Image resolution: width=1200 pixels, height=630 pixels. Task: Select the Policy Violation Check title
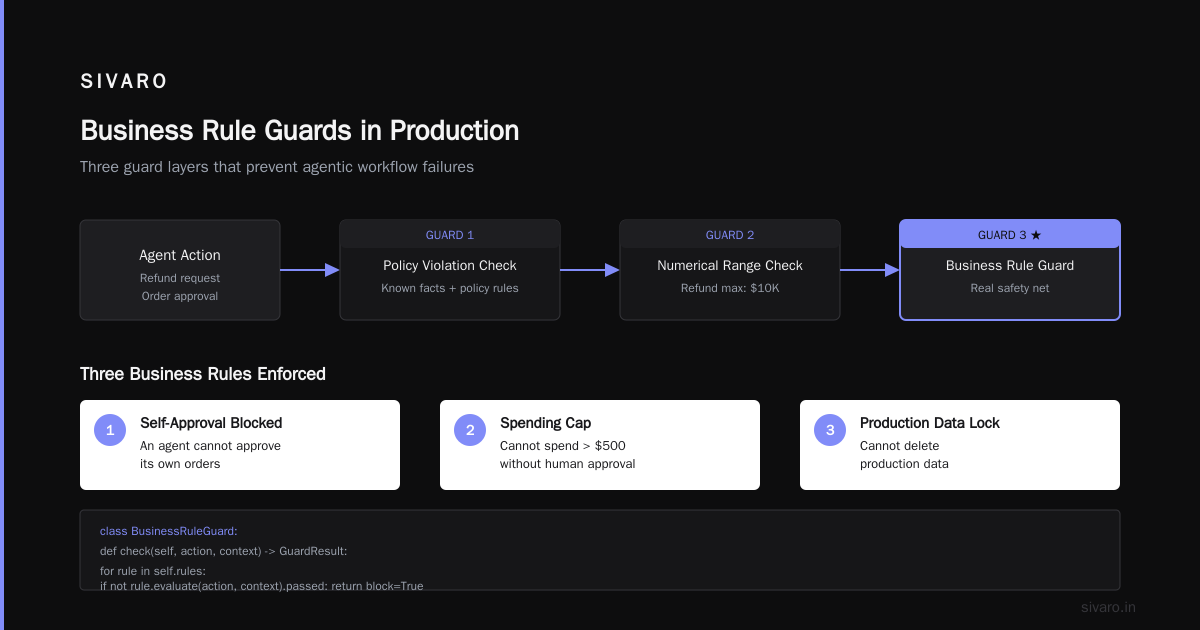pos(450,265)
